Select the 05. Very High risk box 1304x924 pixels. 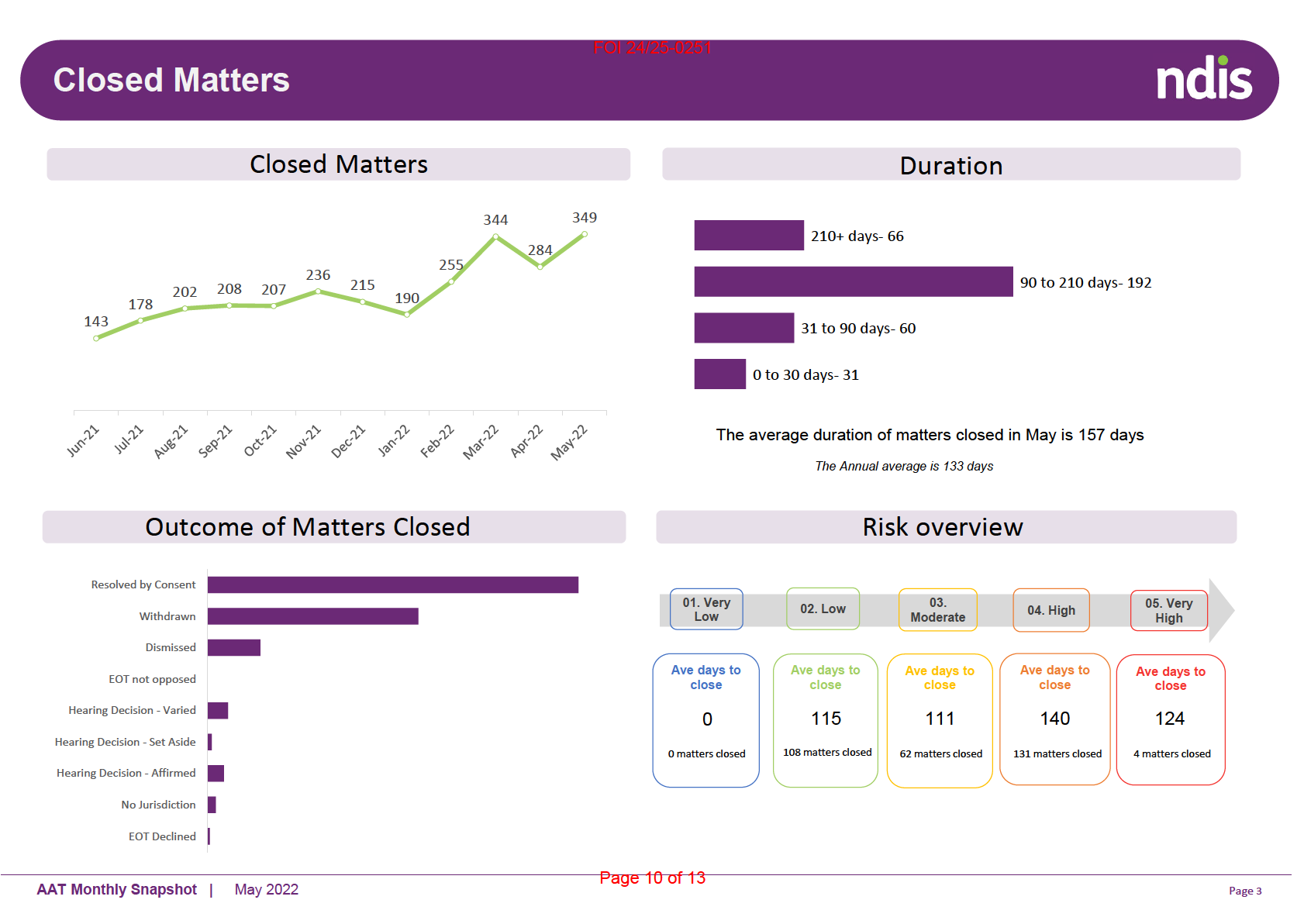(1168, 611)
